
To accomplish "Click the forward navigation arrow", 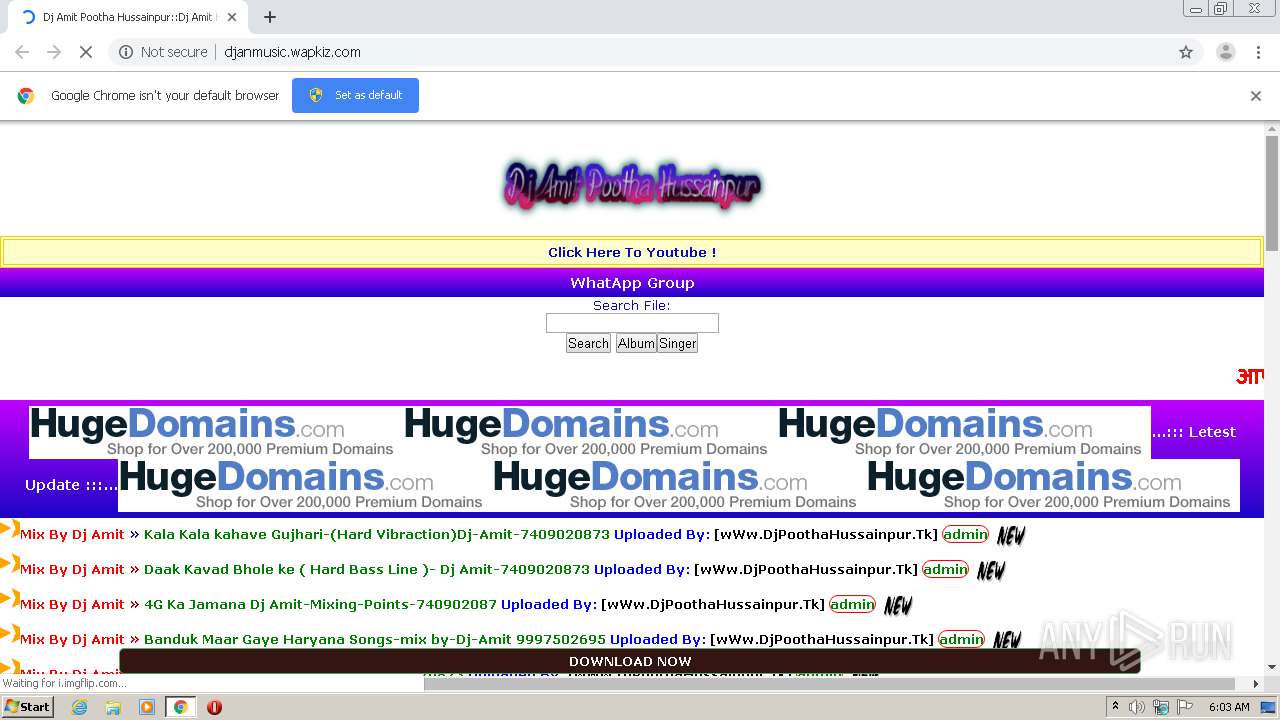I will [x=54, y=52].
